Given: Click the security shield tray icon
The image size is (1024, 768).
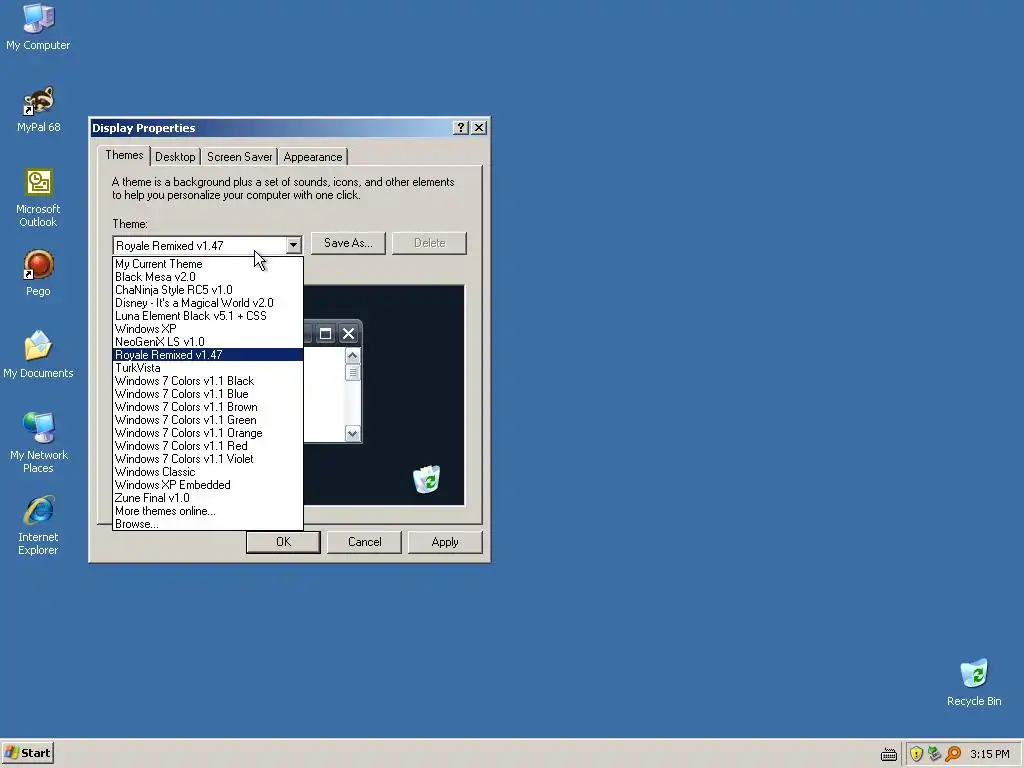Looking at the screenshot, I should [916, 754].
